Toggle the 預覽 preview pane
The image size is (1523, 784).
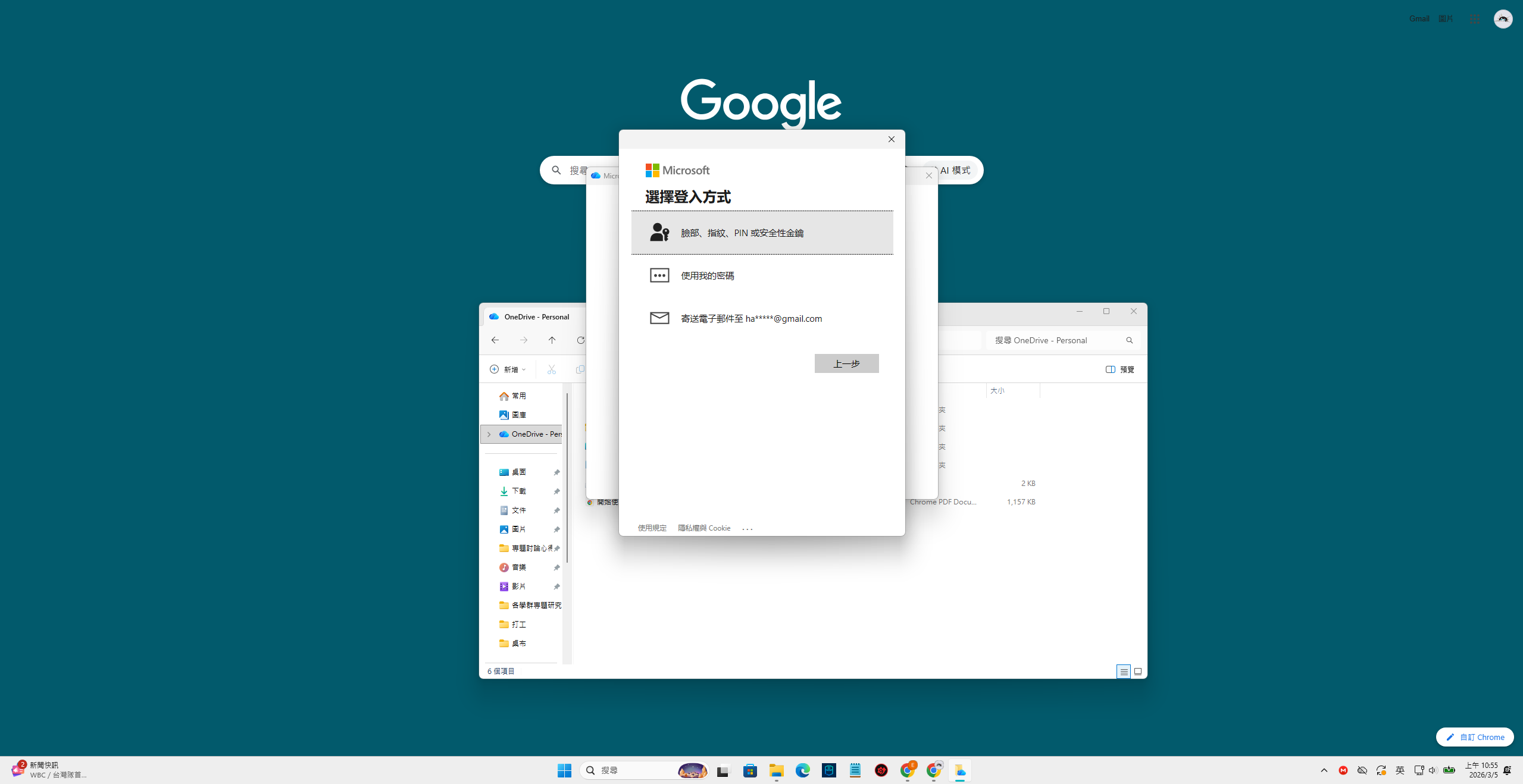[1120, 369]
